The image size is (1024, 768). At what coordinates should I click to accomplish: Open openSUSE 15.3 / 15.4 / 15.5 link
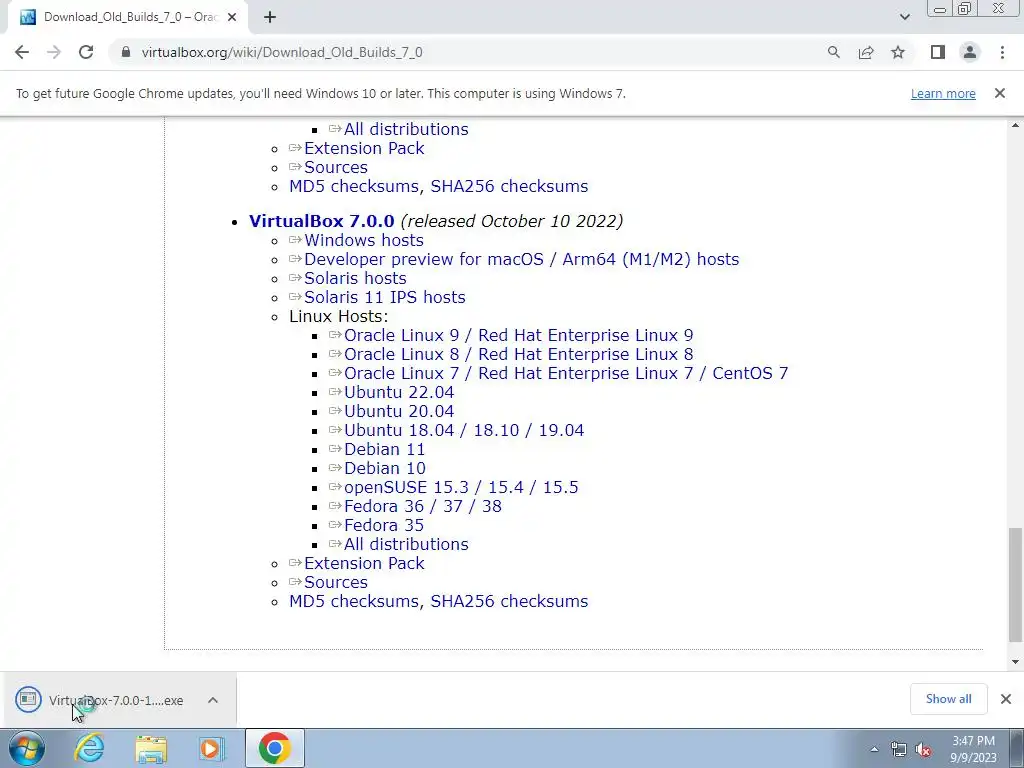coord(461,487)
